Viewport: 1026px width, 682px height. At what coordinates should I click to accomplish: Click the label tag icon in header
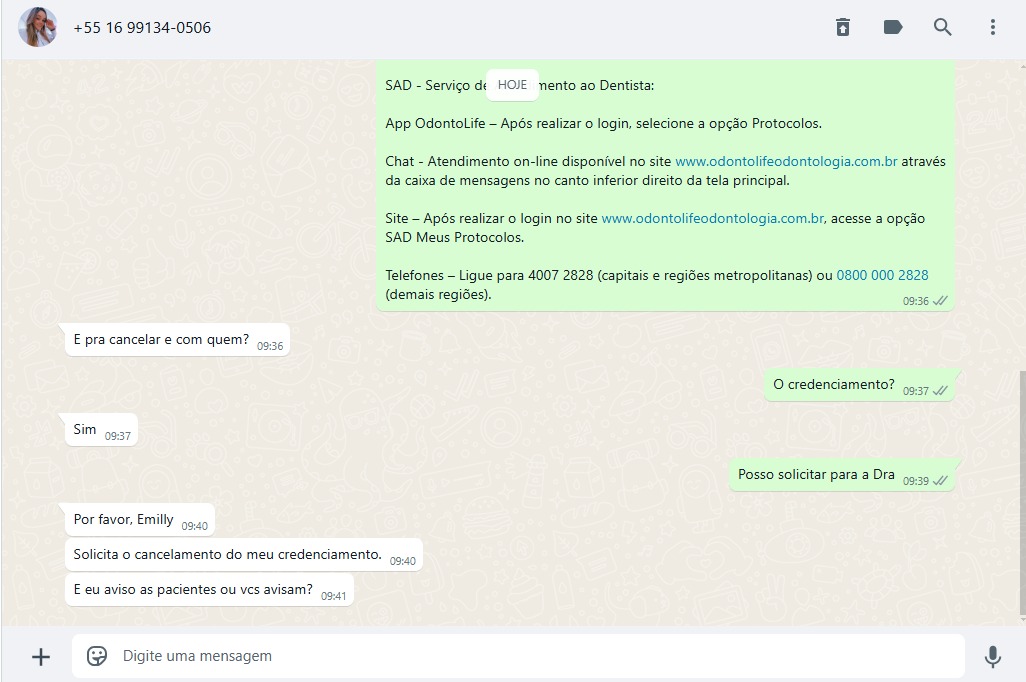pos(893,27)
